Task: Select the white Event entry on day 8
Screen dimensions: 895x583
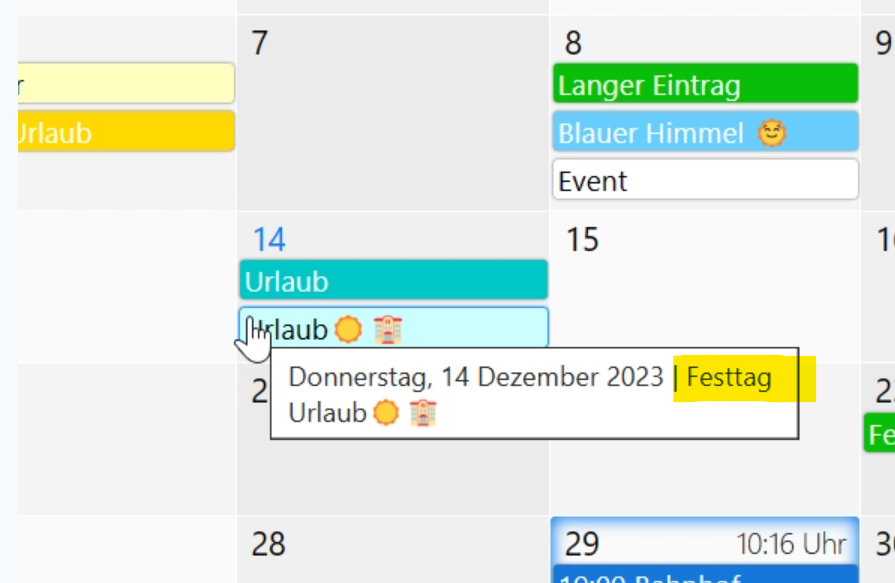Action: pyautogui.click(x=705, y=181)
